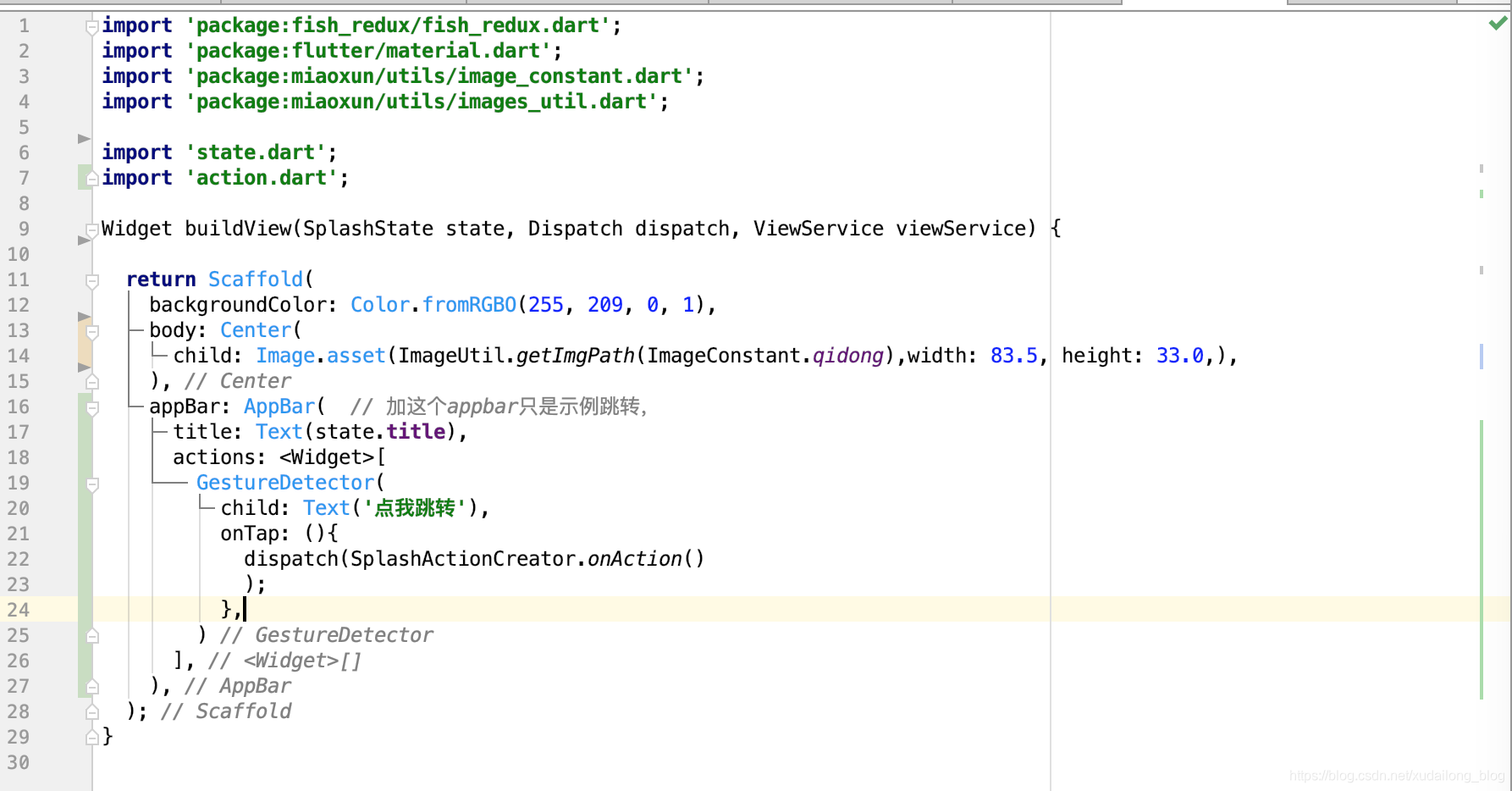Click the getImgPath method call
The image size is (1512, 791).
click(576, 356)
